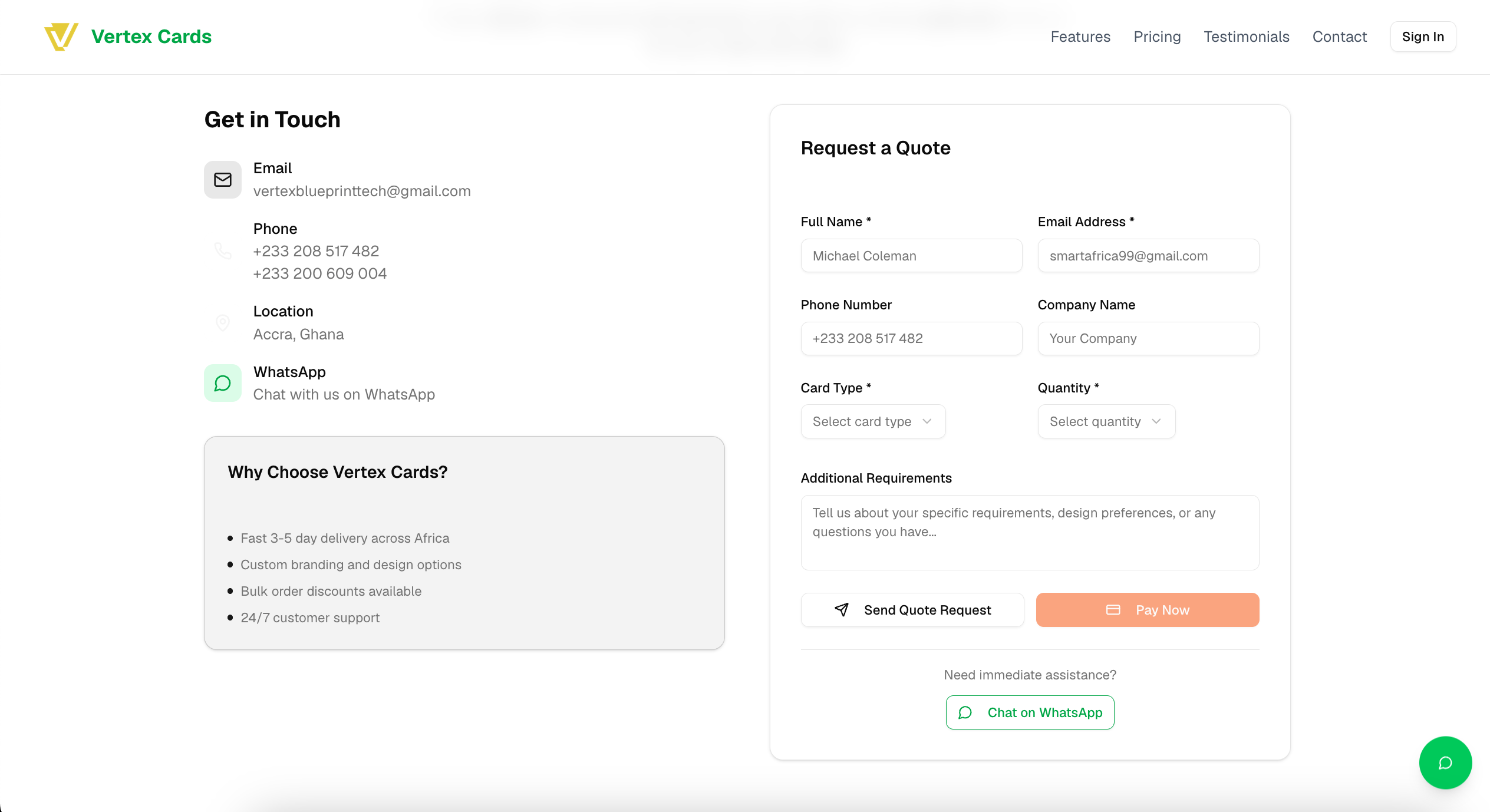Click Chat on WhatsApp button

pos(1029,712)
